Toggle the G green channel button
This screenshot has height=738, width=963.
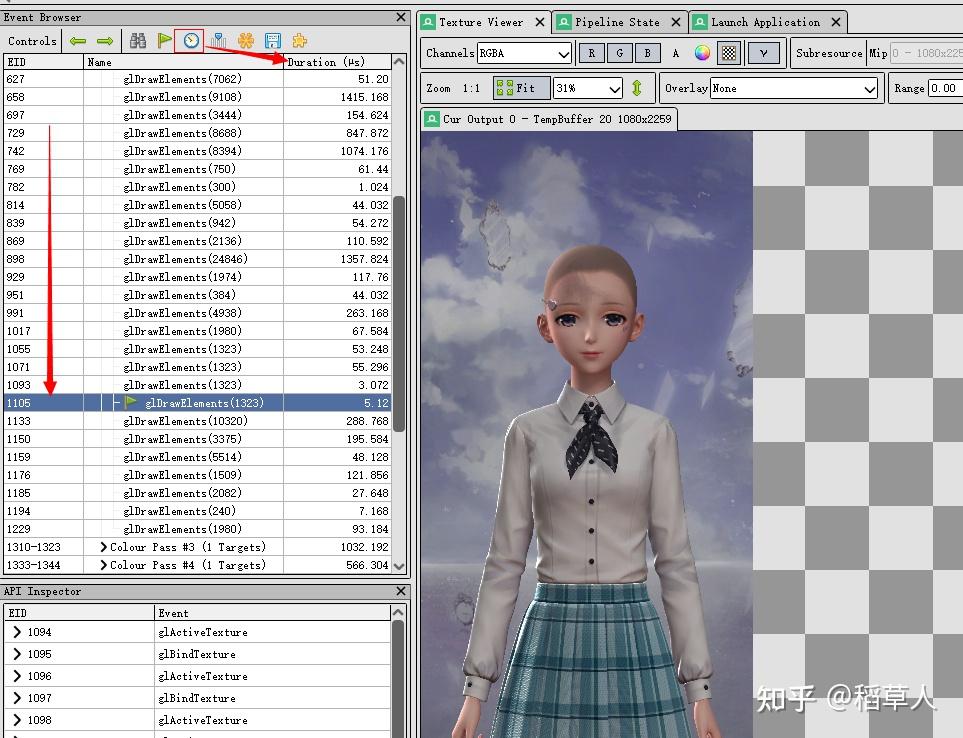tap(620, 54)
